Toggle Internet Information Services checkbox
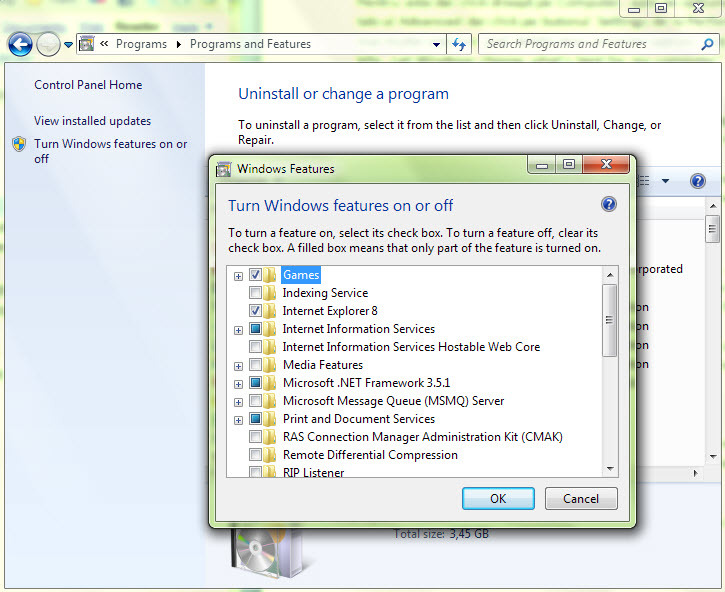 (255, 328)
